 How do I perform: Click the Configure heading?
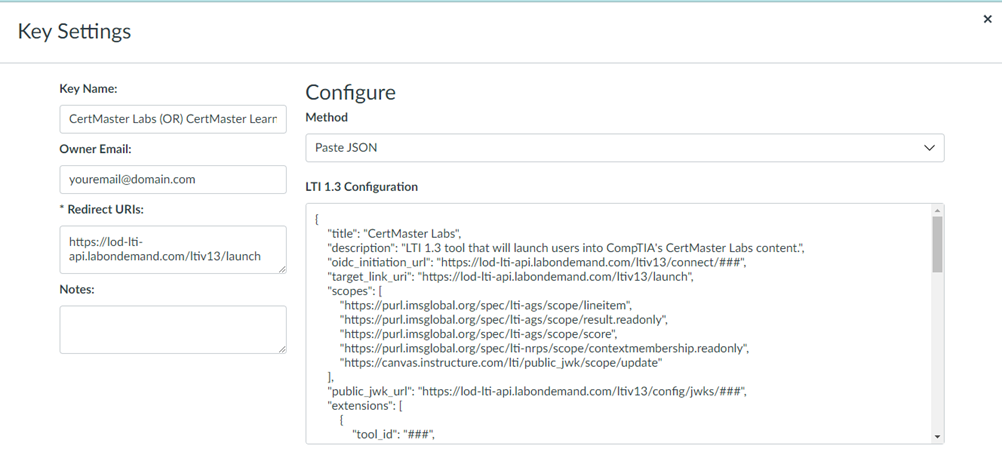(350, 92)
